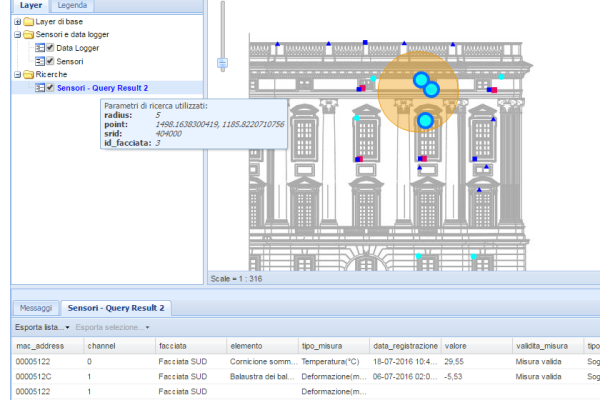This screenshot has height=400, width=600.
Task: Toggle the Sensori layer checkbox
Action: point(50,61)
